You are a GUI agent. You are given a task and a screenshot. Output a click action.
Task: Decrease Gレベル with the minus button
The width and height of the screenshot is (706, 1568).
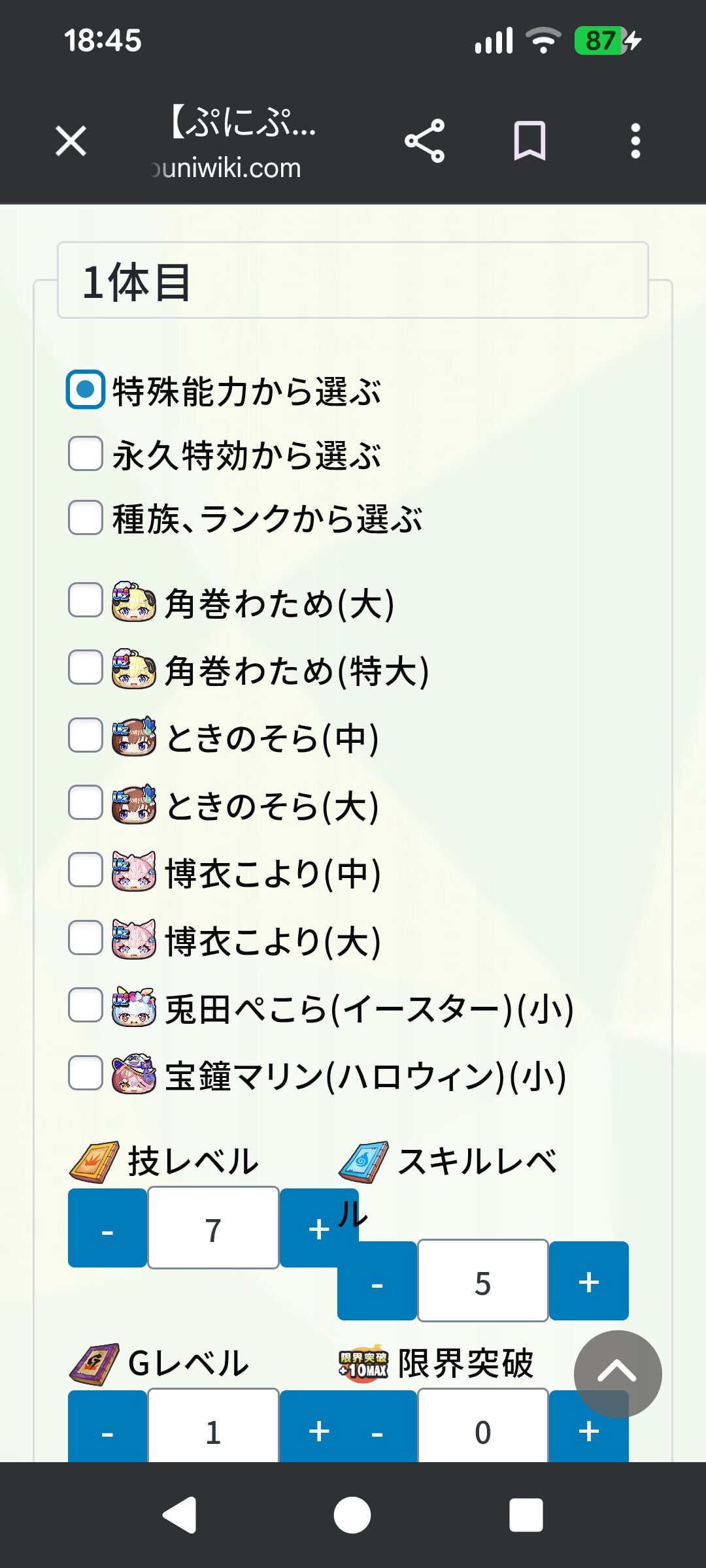(x=108, y=1429)
